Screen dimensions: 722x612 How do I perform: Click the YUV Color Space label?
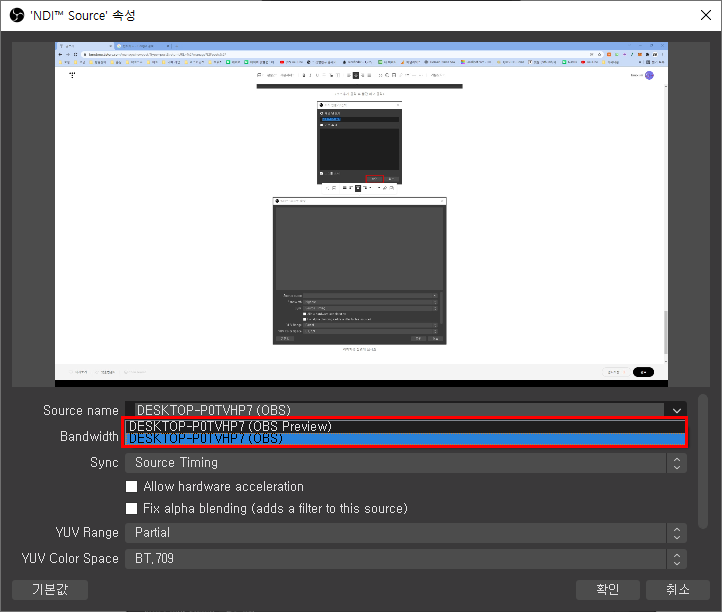click(x=70, y=559)
